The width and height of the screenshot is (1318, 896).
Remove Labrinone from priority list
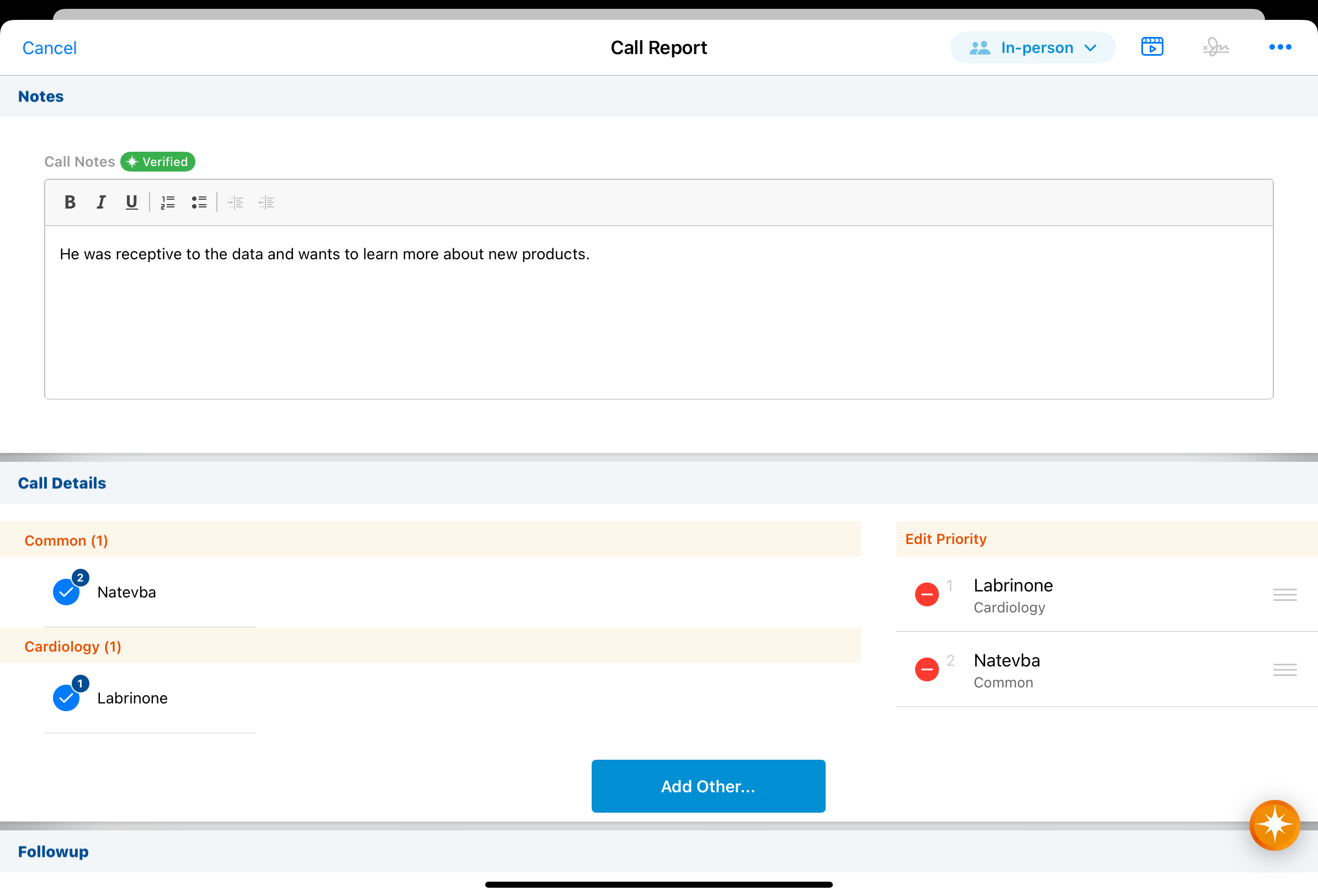point(927,594)
